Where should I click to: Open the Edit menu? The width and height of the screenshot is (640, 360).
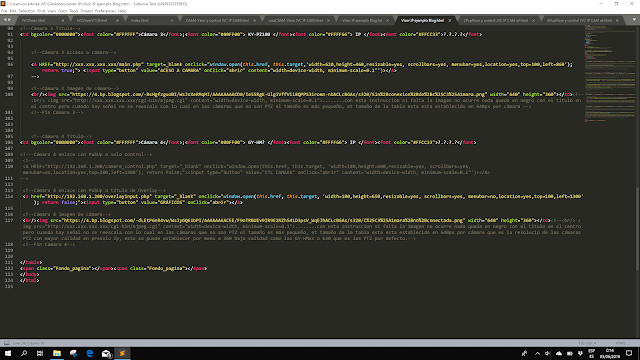[13, 11]
